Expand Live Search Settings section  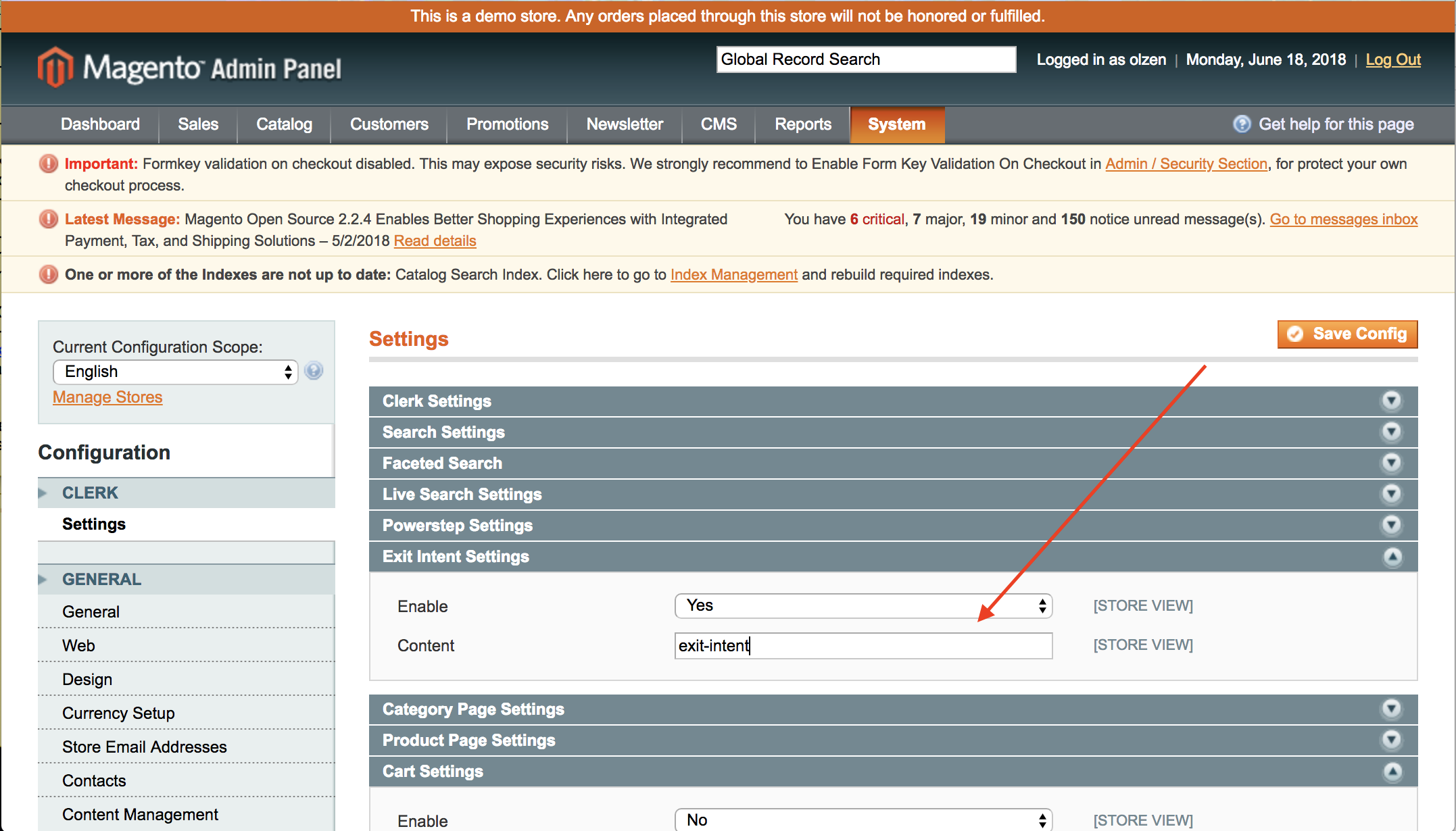462,495
